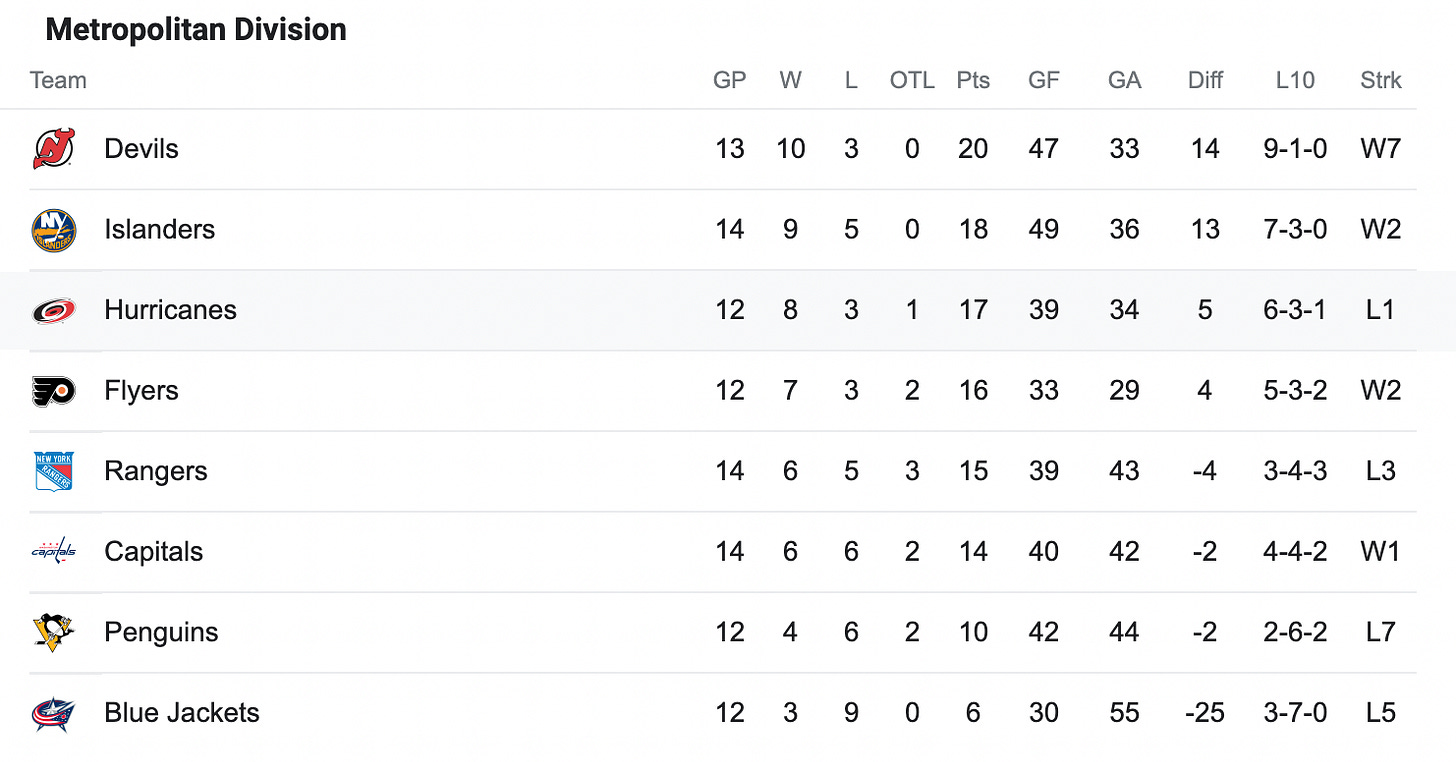Click the Islanders team logo
The image size is (1456, 762).
point(53,230)
